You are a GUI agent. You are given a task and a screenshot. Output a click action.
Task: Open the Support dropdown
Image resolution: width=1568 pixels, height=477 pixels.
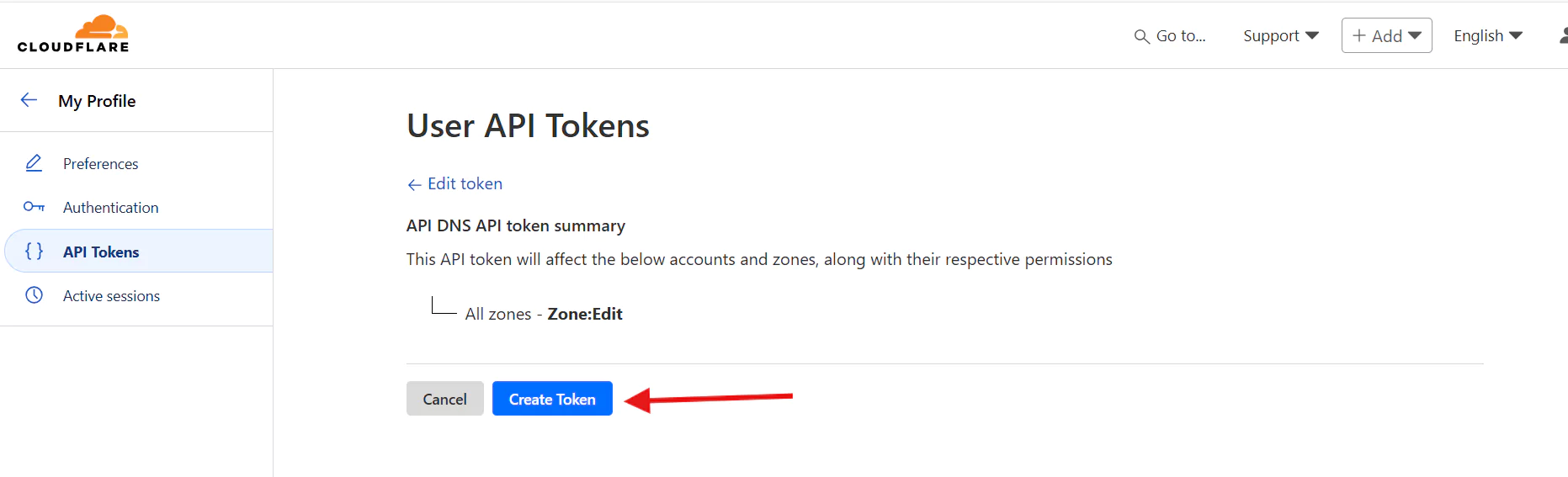click(x=1280, y=35)
